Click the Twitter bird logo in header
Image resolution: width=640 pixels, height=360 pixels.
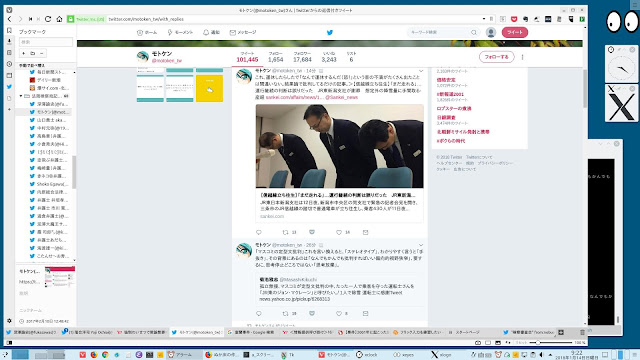click(330, 32)
